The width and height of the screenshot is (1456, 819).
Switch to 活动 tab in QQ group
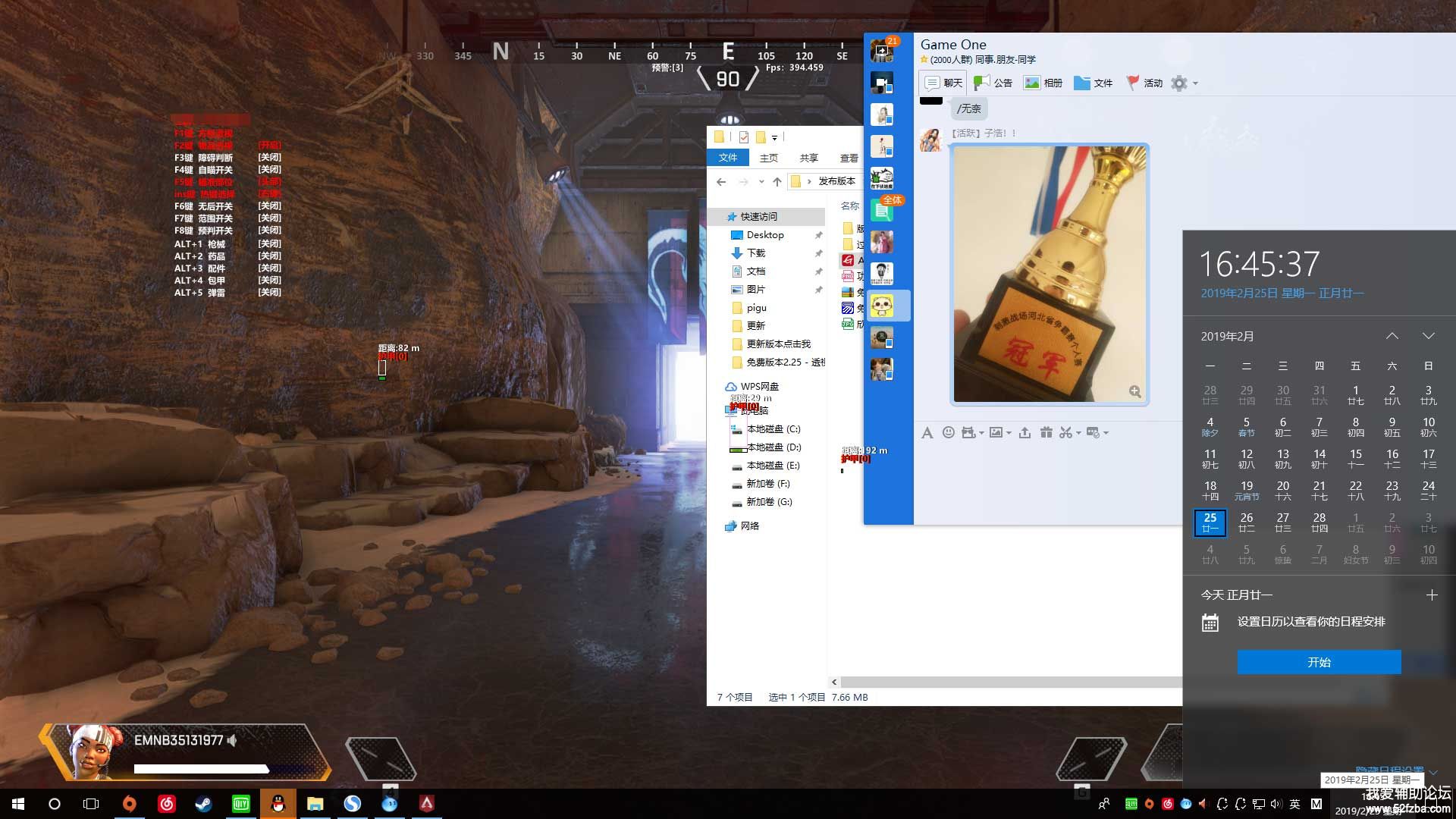(1144, 83)
